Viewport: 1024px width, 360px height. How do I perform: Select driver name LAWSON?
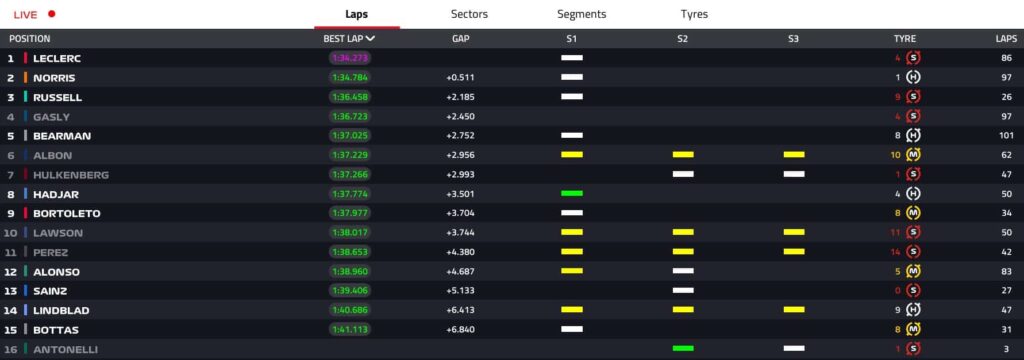58,233
